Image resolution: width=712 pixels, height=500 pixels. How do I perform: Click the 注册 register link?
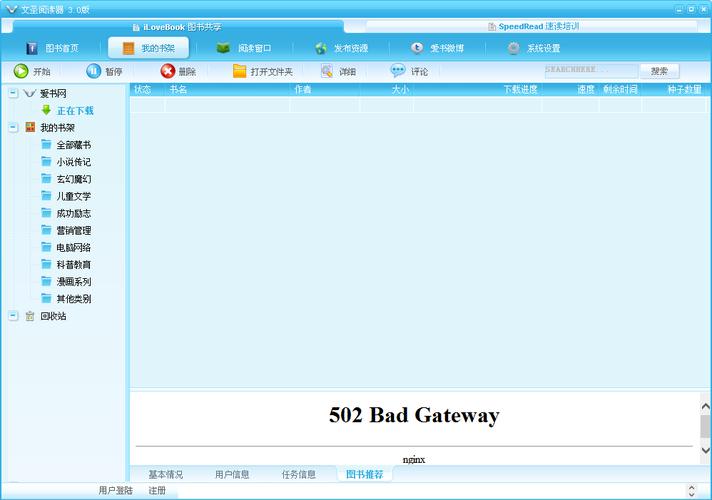coord(157,490)
